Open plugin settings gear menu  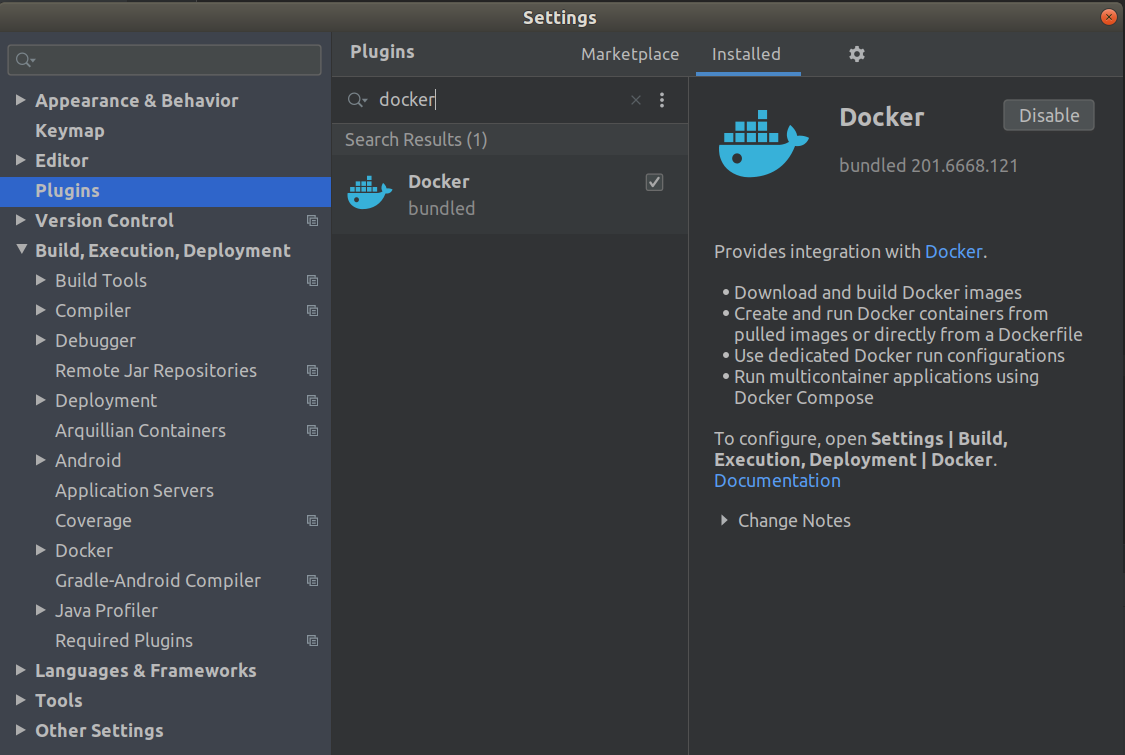pyautogui.click(x=856, y=54)
